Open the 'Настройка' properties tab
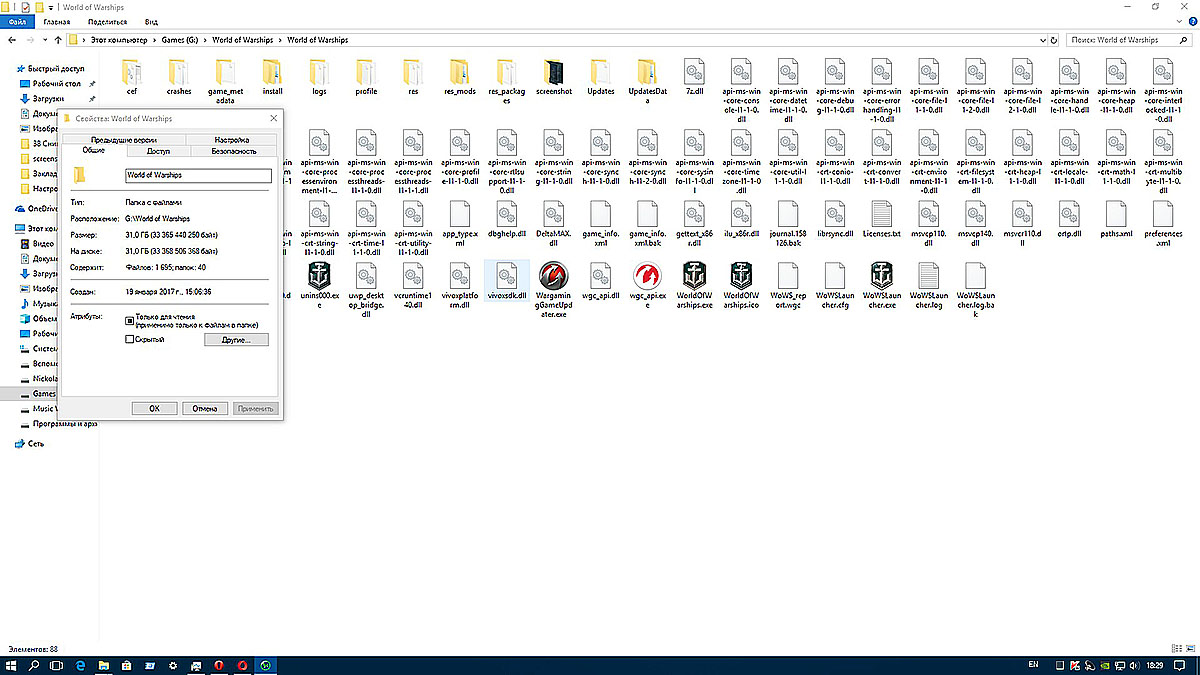1200x675 pixels. 231,140
